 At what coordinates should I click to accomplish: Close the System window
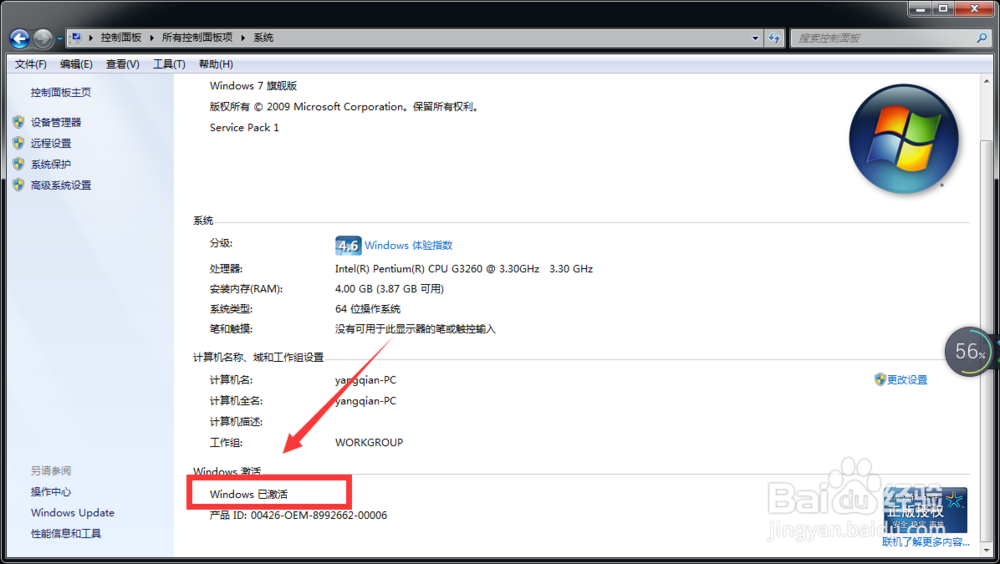[x=974, y=8]
